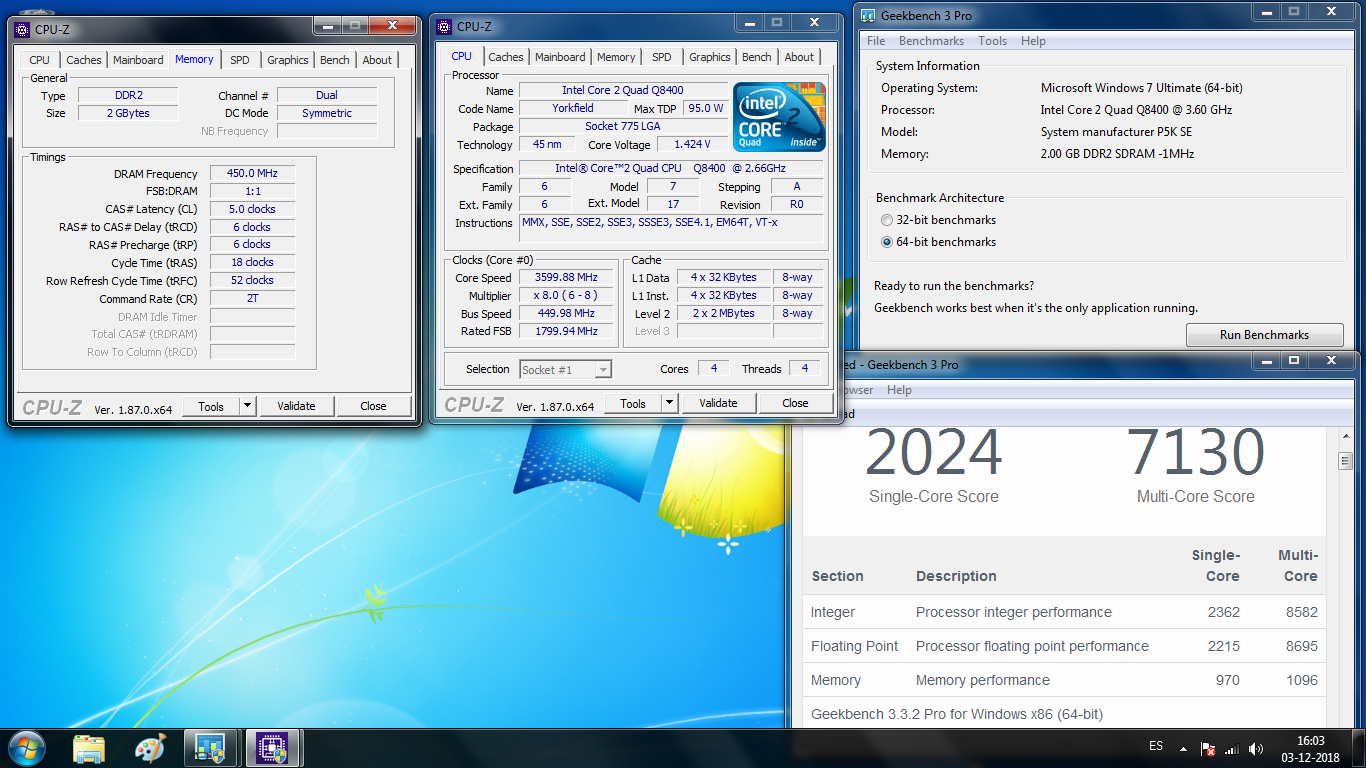Click Tools button in Memory window

[211, 406]
